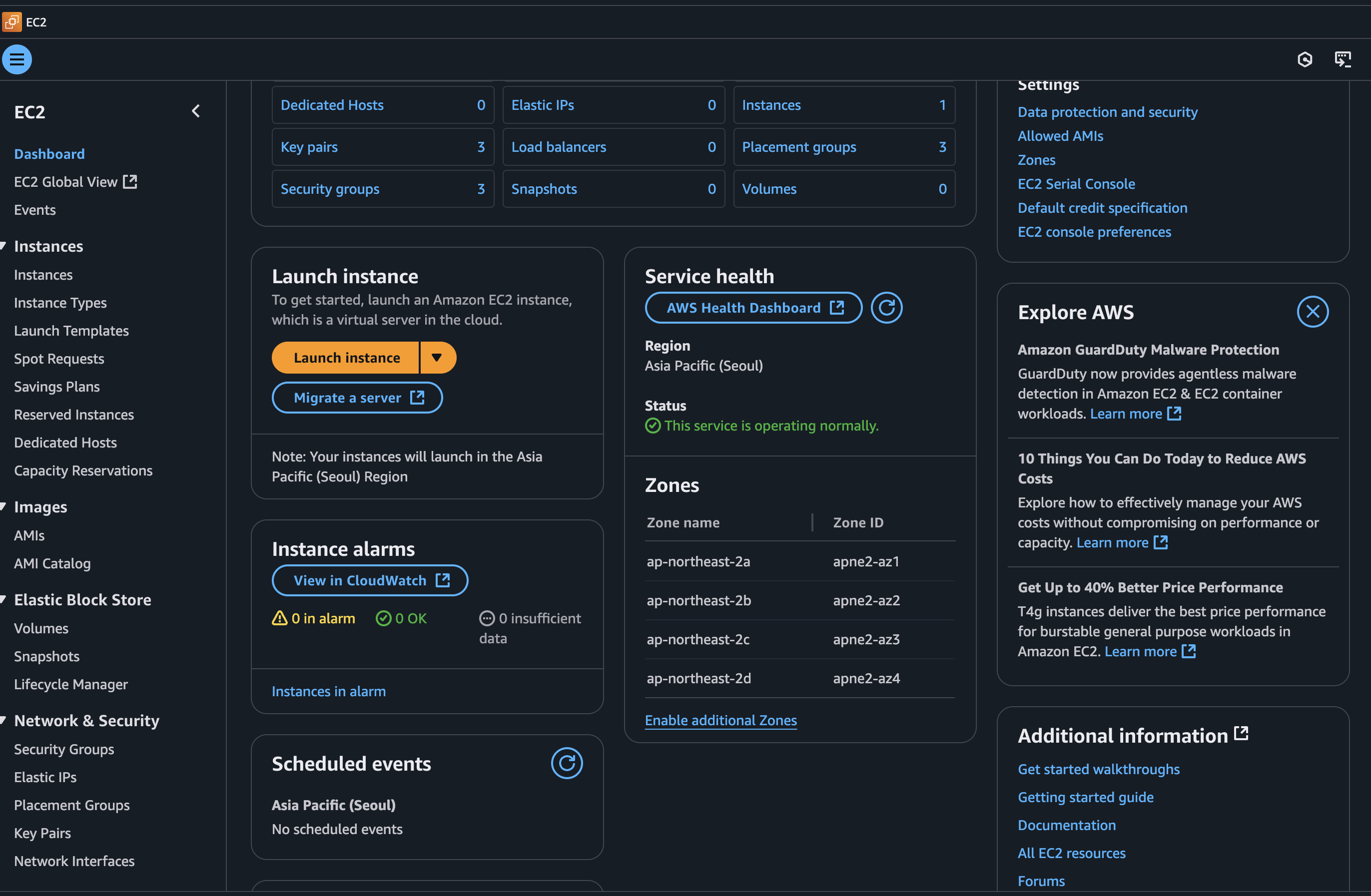This screenshot has height=896, width=1371.
Task: Open the Security groups resource tile
Action: 383,189
